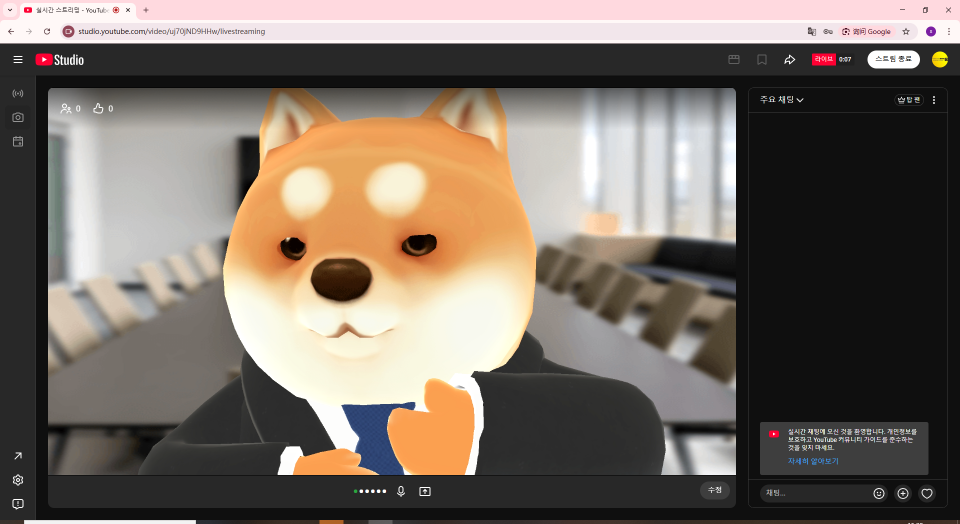The height and width of the screenshot is (524, 960).
Task: Open the Manage calendar icon in sidebar
Action: point(18,142)
